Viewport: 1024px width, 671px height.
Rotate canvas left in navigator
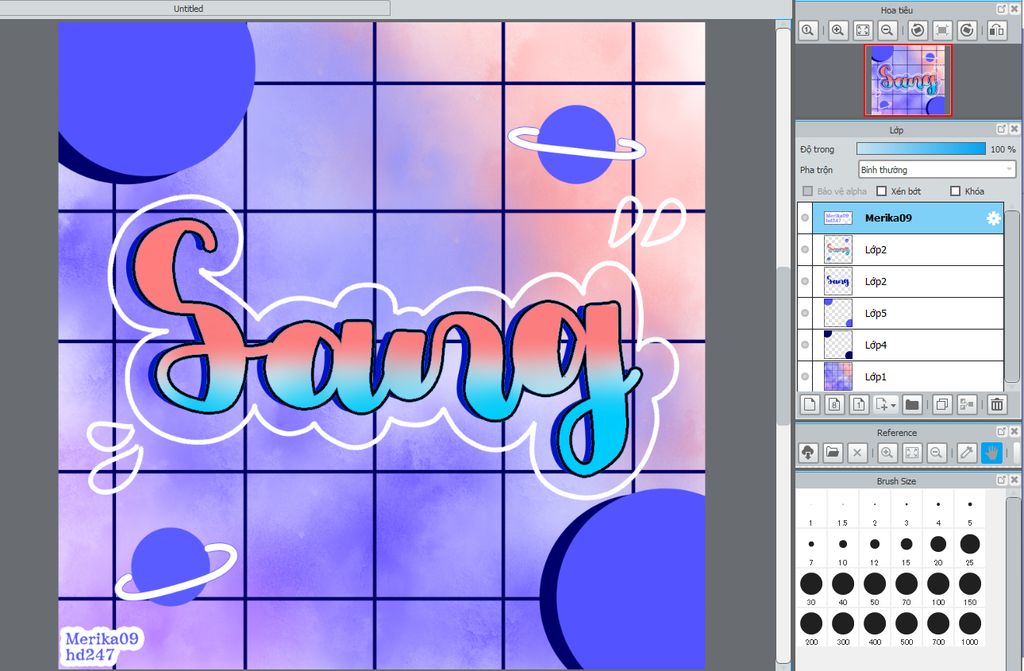[x=918, y=30]
